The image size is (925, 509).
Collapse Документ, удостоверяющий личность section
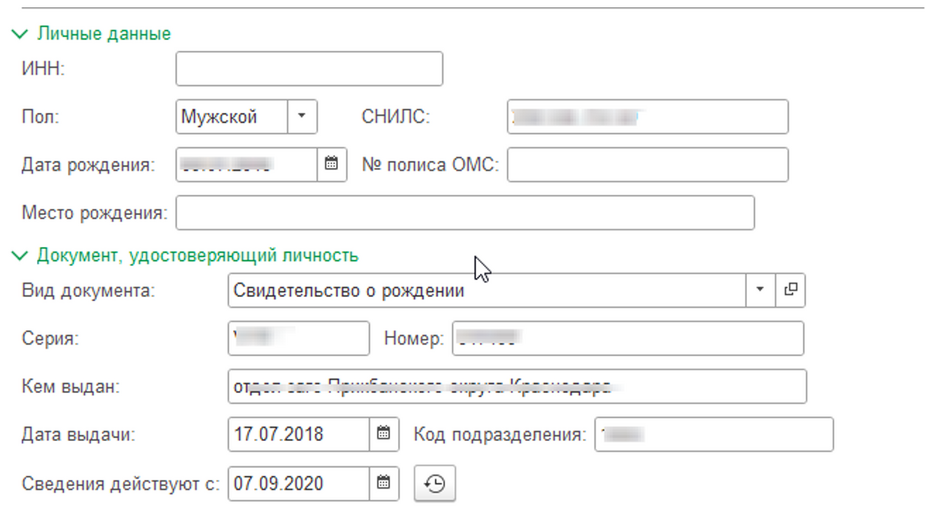click(x=19, y=256)
